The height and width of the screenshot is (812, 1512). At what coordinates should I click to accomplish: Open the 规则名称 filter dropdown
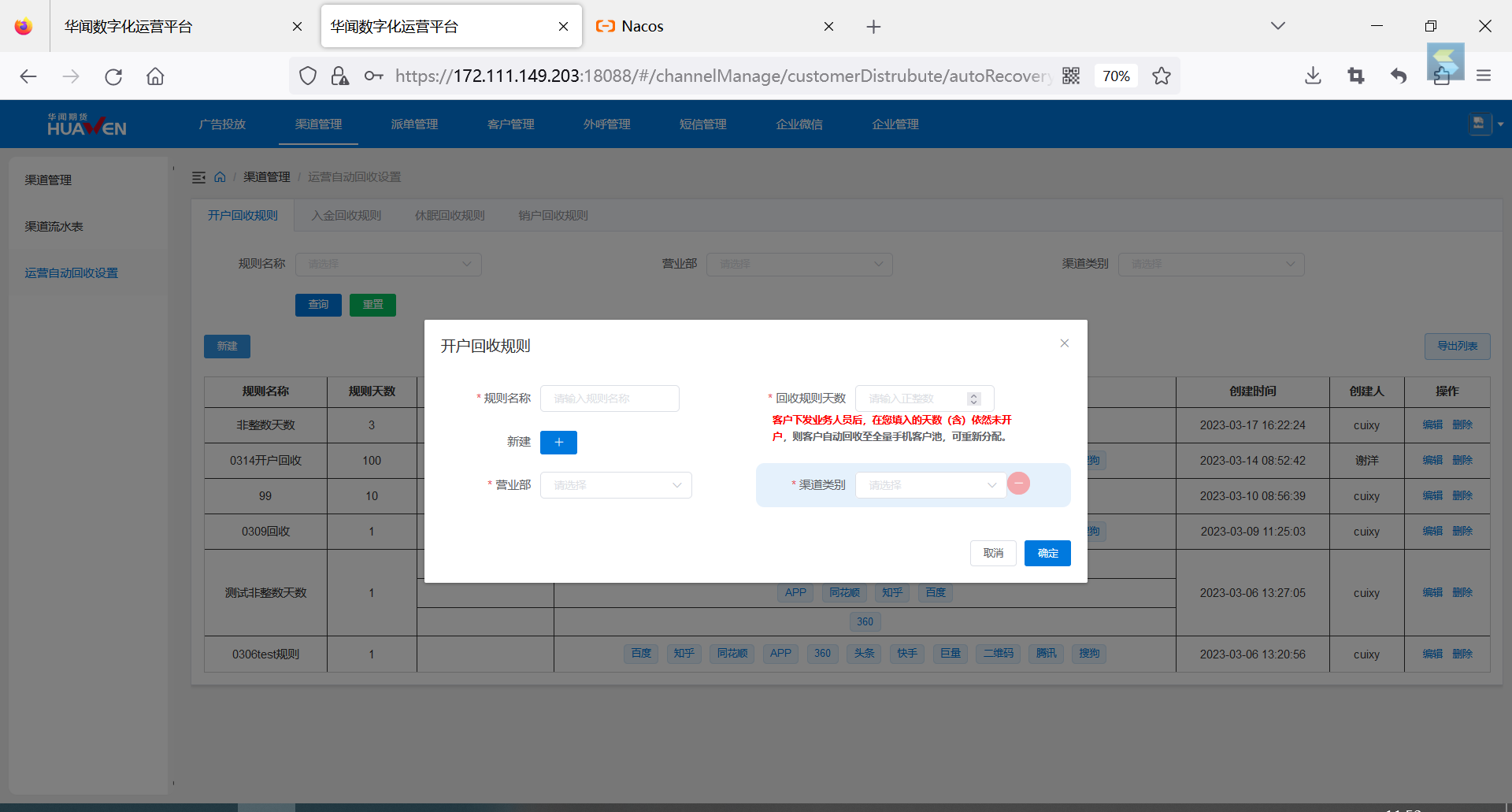388,264
